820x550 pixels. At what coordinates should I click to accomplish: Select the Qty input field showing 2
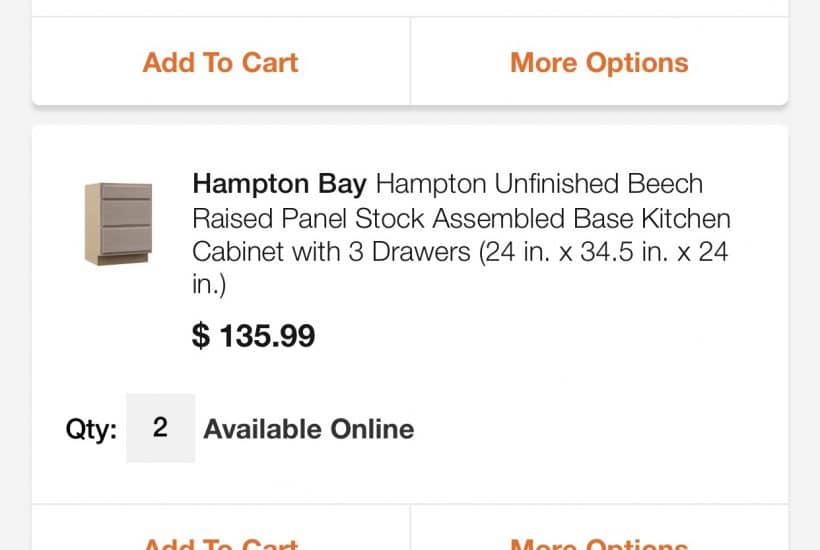click(160, 428)
